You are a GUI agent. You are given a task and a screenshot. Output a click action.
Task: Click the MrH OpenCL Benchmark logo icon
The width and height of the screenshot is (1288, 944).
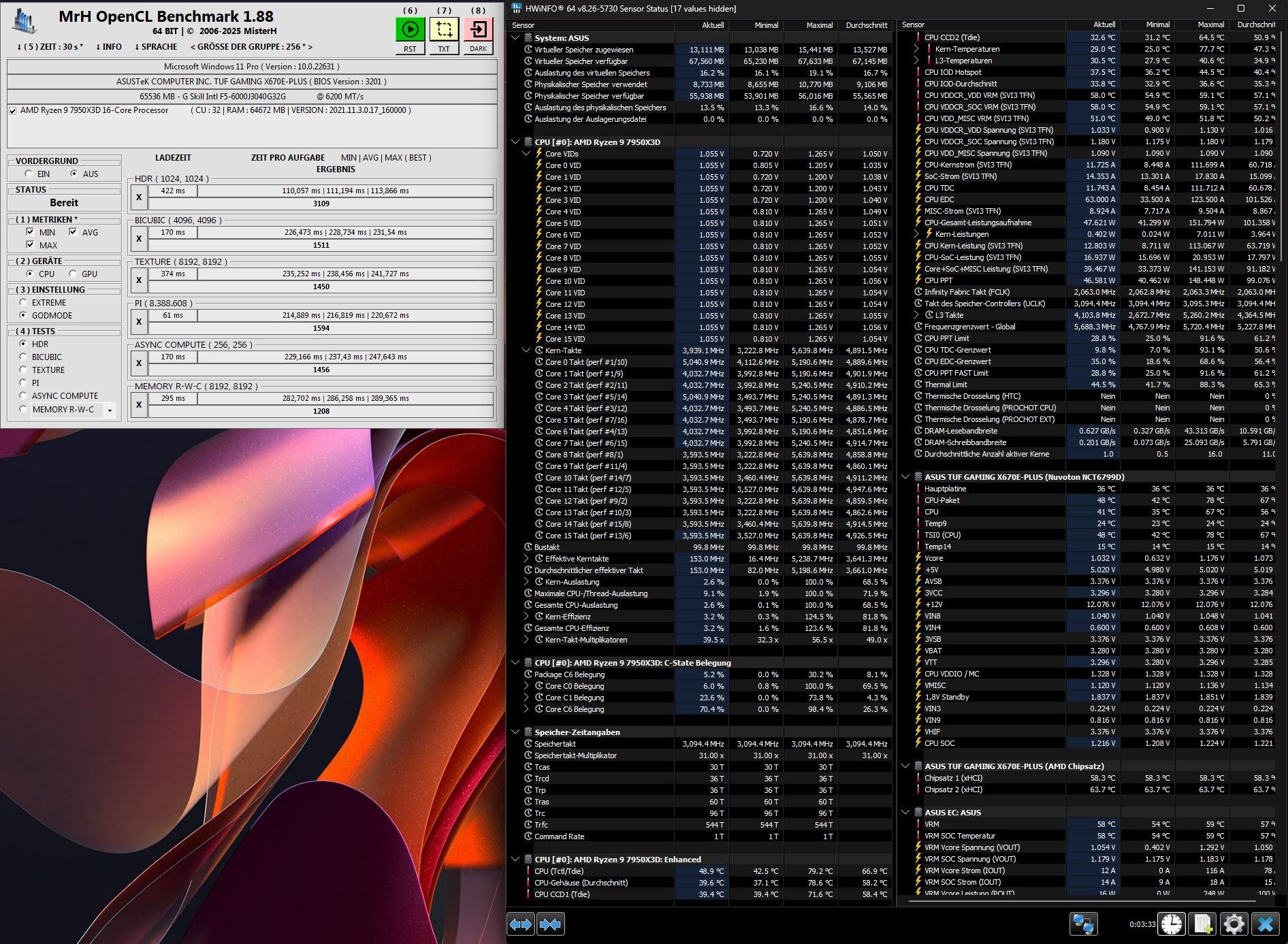pyautogui.click(x=25, y=20)
